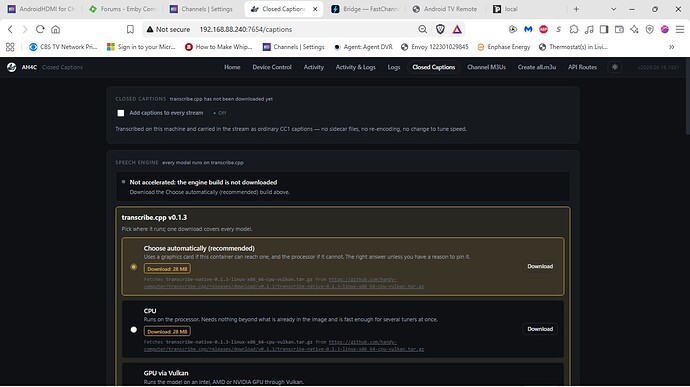The image size is (690, 387).
Task: Switch to the Bridge — FastChannels tab
Action: 364,9
